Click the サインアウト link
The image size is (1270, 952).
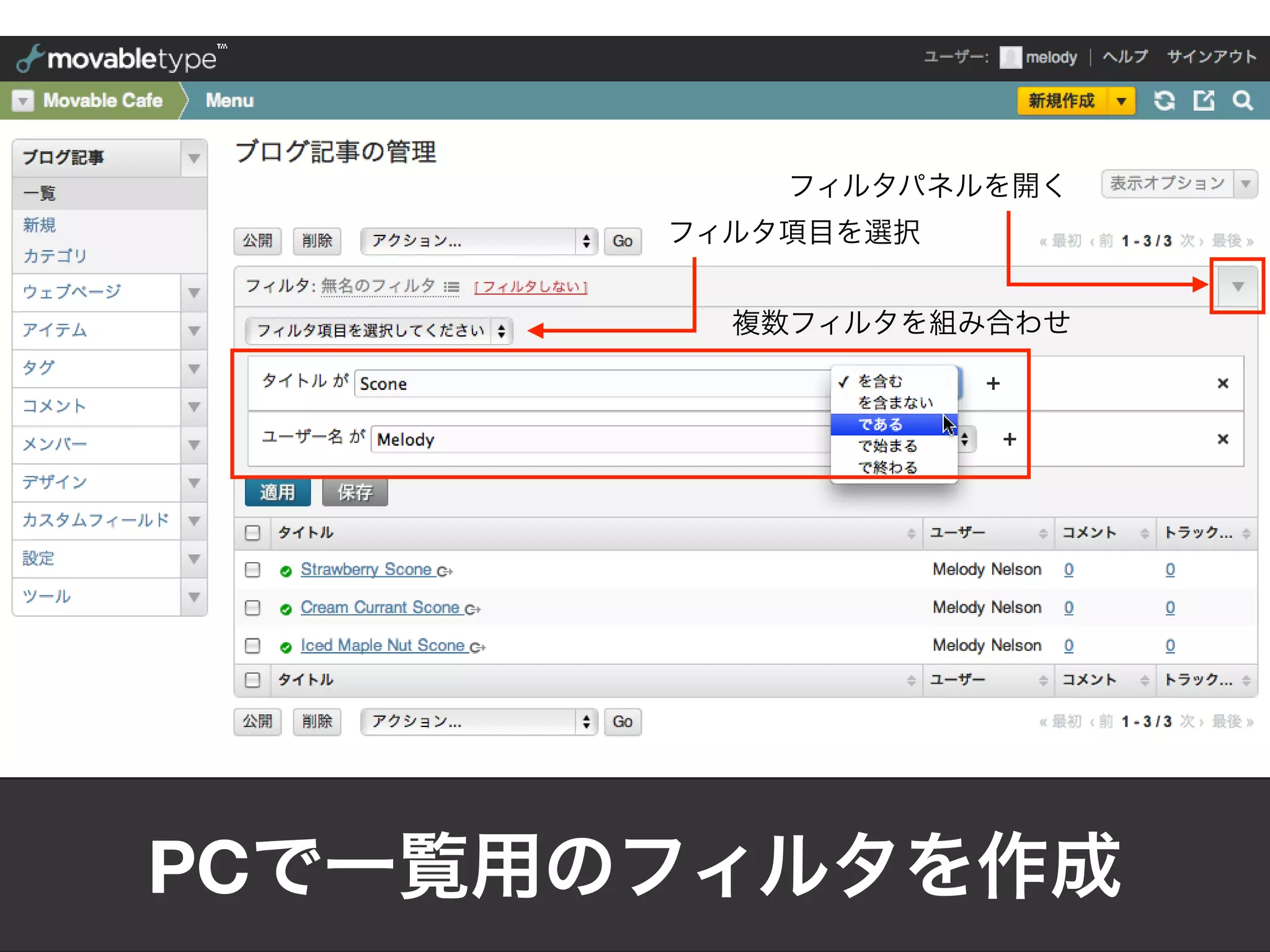[x=1212, y=57]
